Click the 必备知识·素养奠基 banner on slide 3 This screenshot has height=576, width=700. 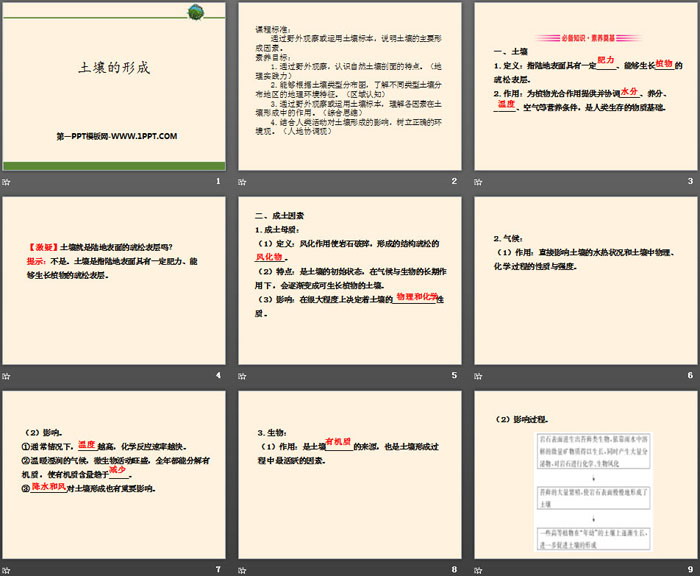pyautogui.click(x=588, y=38)
